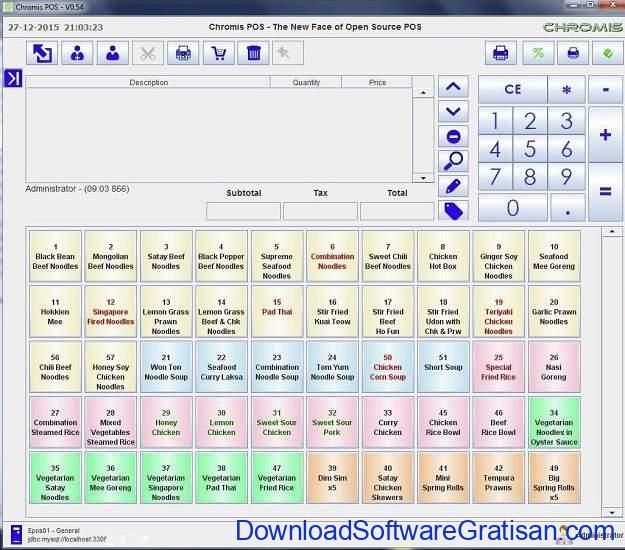625x550 pixels.
Task: Click the plus key on keypad
Action: tap(605, 135)
